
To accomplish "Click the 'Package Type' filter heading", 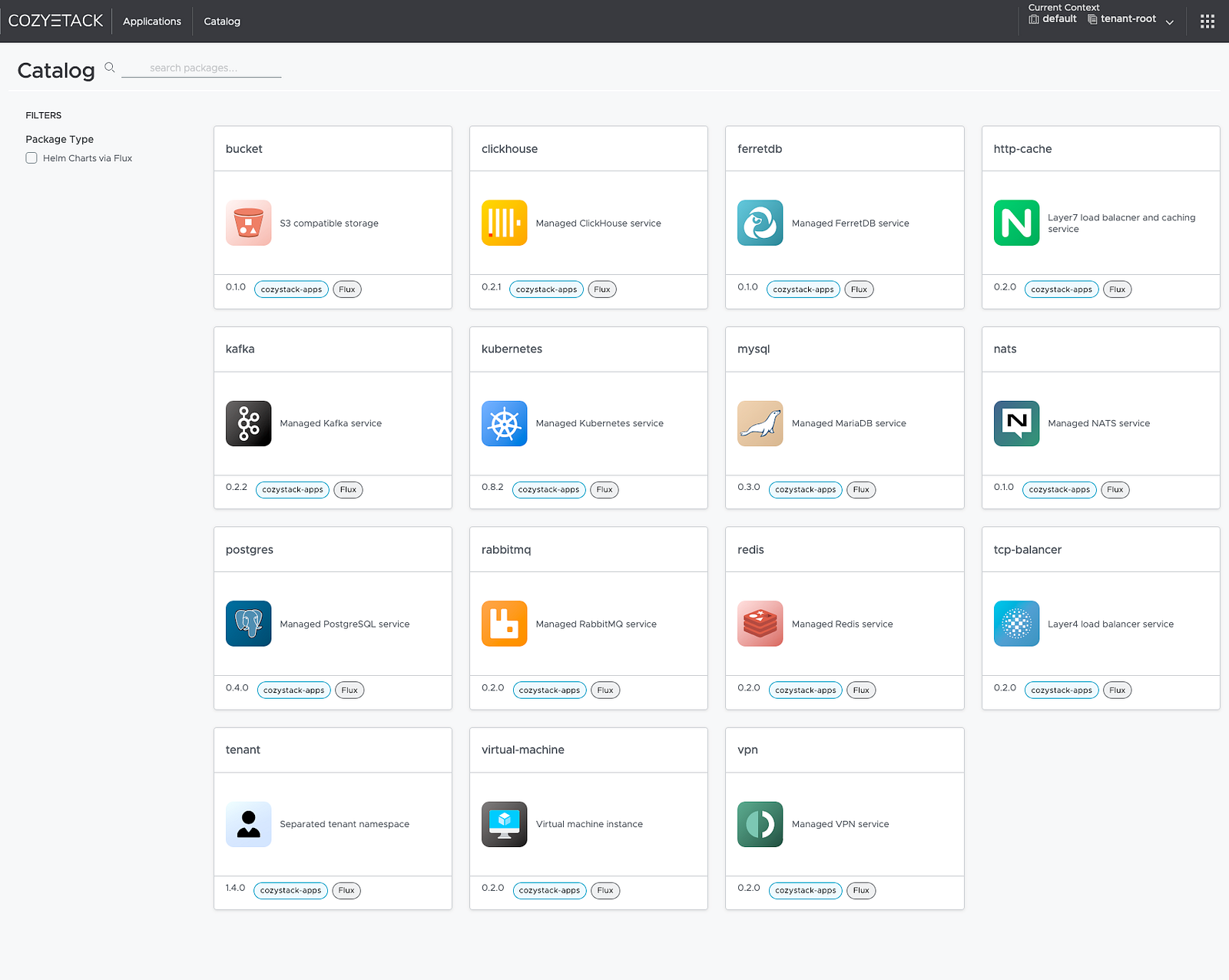I will tap(59, 139).
